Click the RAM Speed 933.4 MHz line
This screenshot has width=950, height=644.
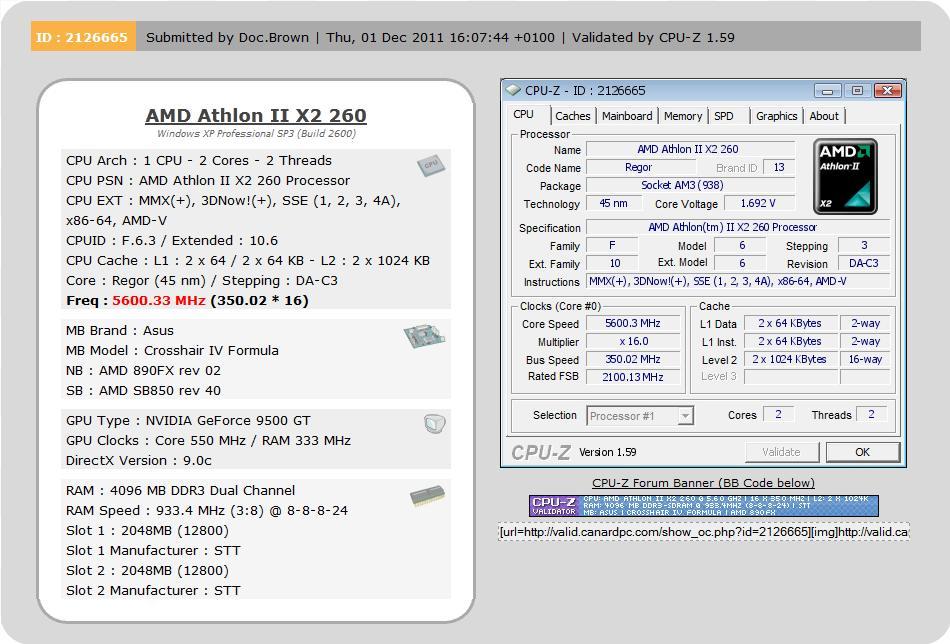point(207,511)
